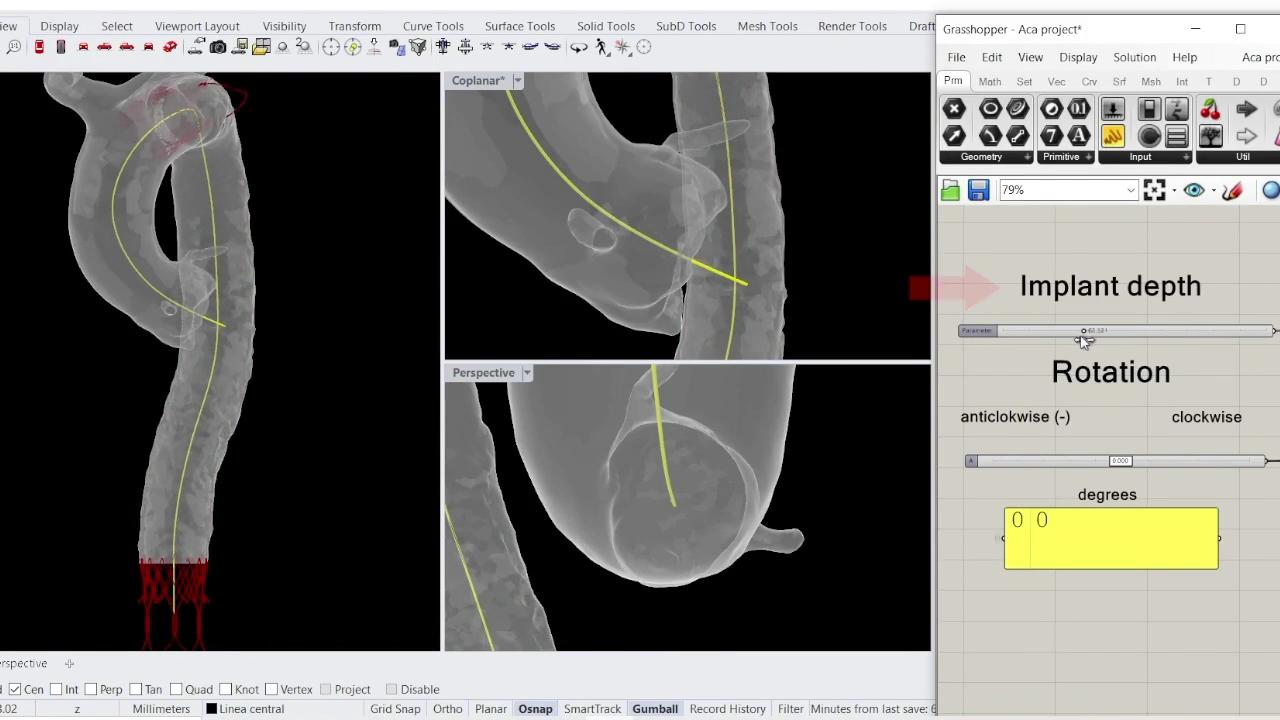Toggle the Cen osnap checkbox
This screenshot has width=1280, height=720.
[15, 689]
